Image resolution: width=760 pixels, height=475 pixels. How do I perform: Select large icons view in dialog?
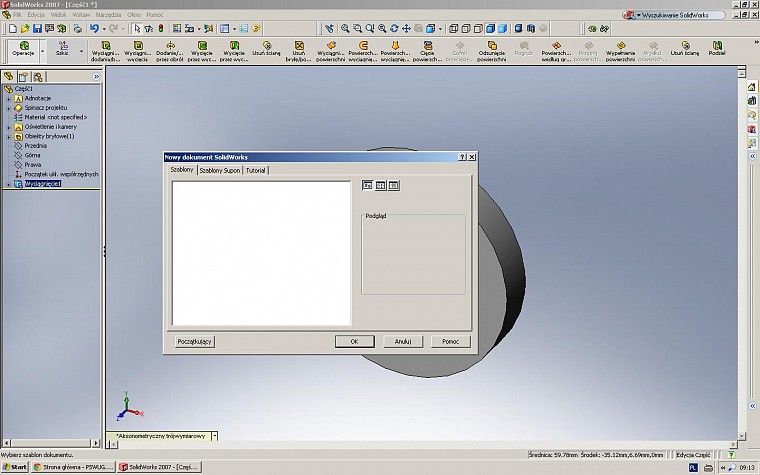pos(367,185)
